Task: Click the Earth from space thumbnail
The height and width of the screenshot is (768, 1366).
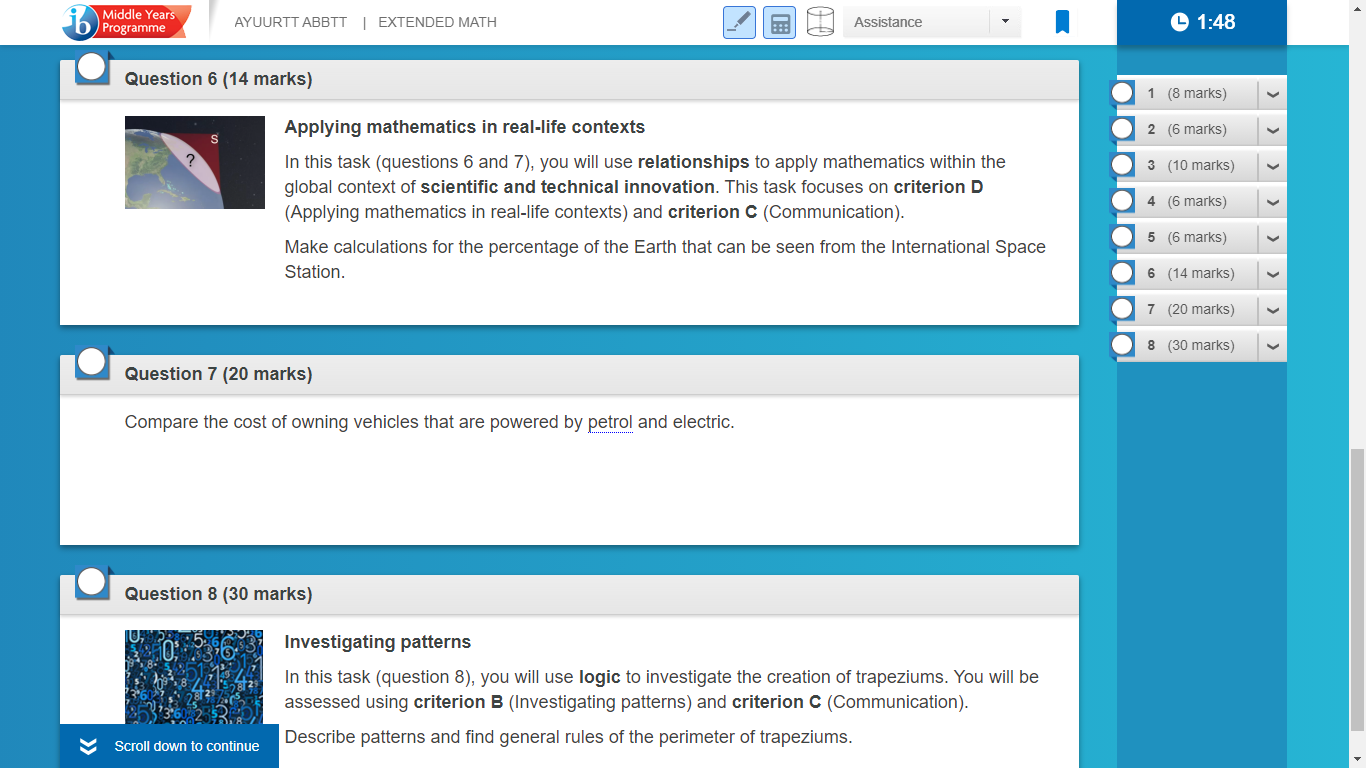Action: 195,162
